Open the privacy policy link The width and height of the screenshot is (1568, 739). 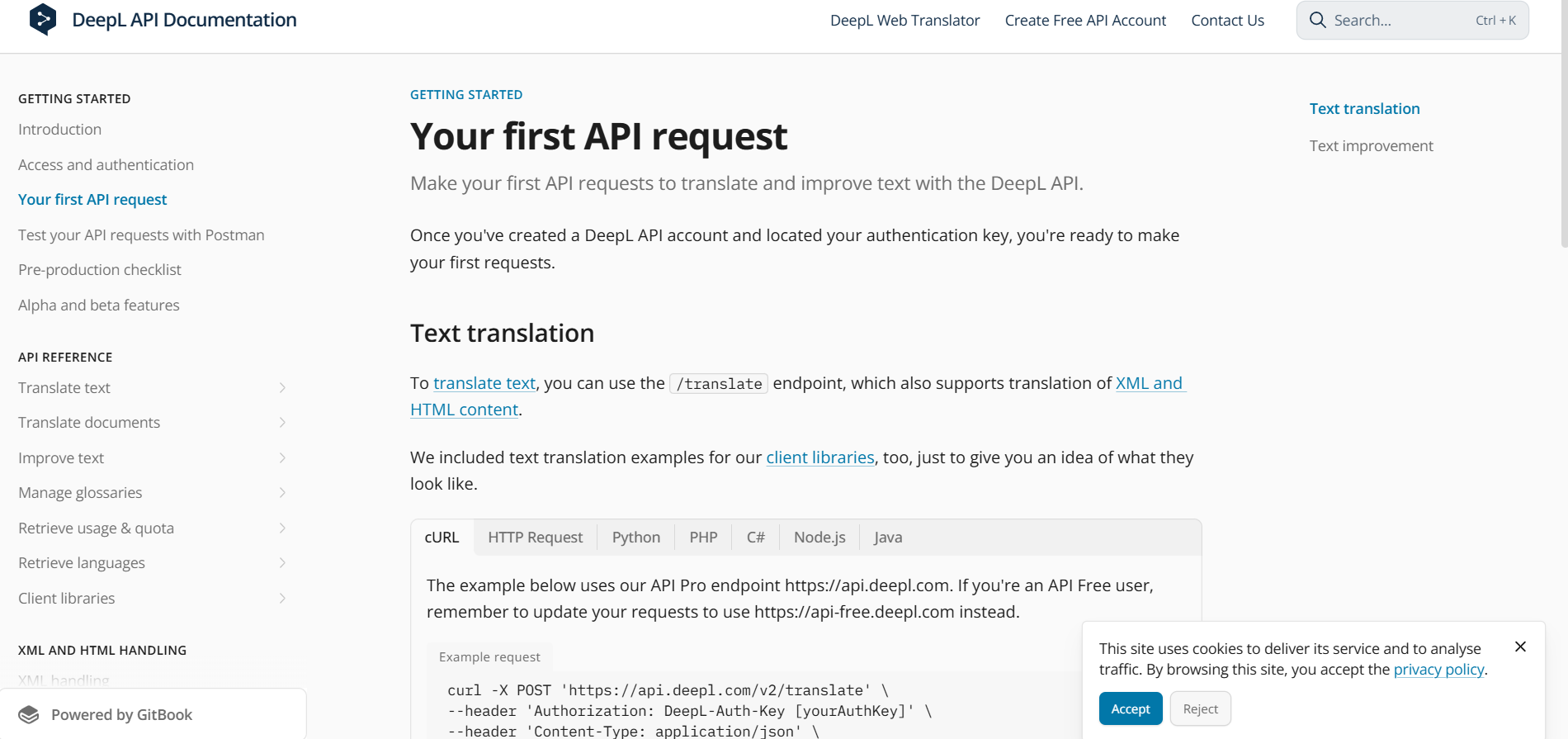tap(1438, 670)
